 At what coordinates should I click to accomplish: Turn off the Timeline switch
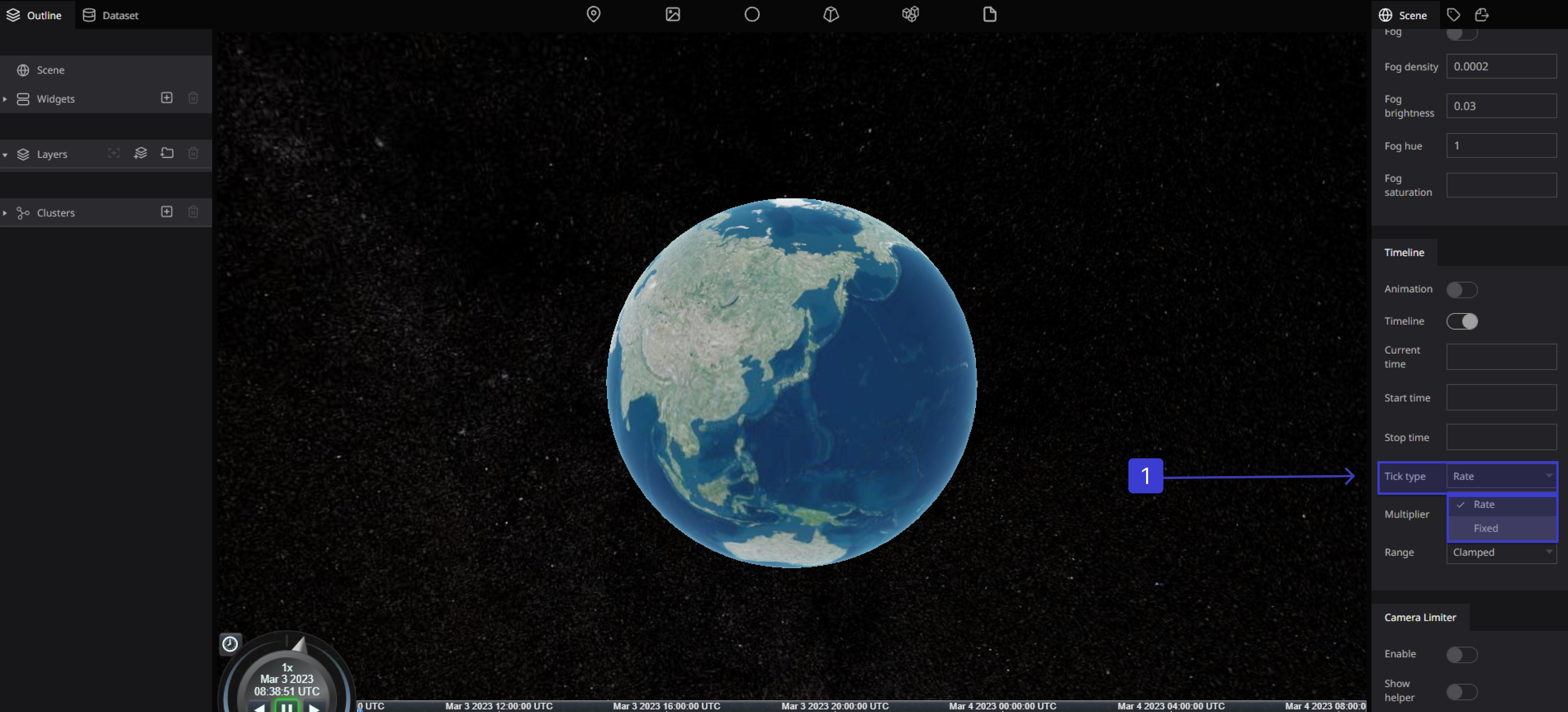[x=1461, y=321]
